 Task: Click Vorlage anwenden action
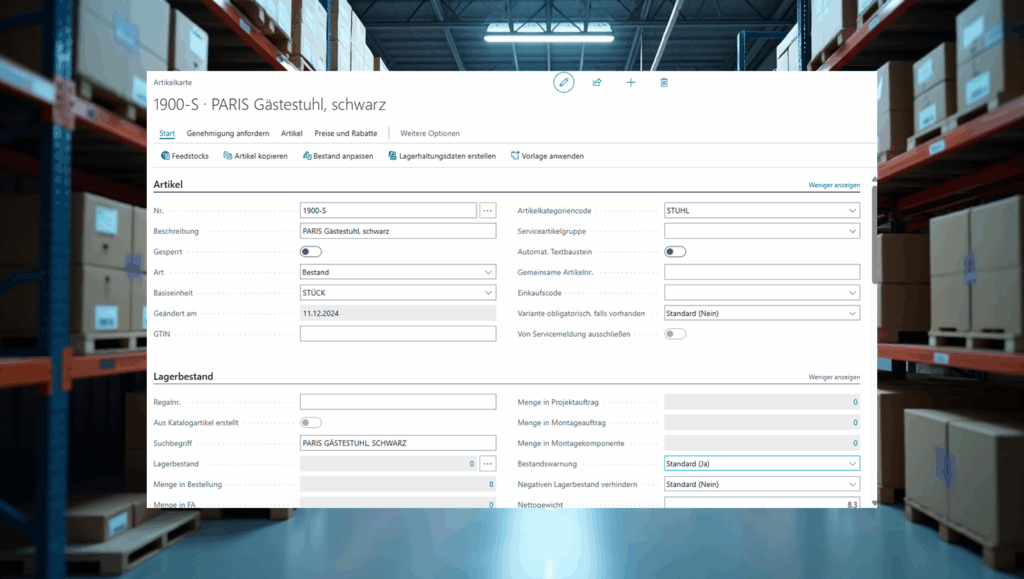pos(547,156)
